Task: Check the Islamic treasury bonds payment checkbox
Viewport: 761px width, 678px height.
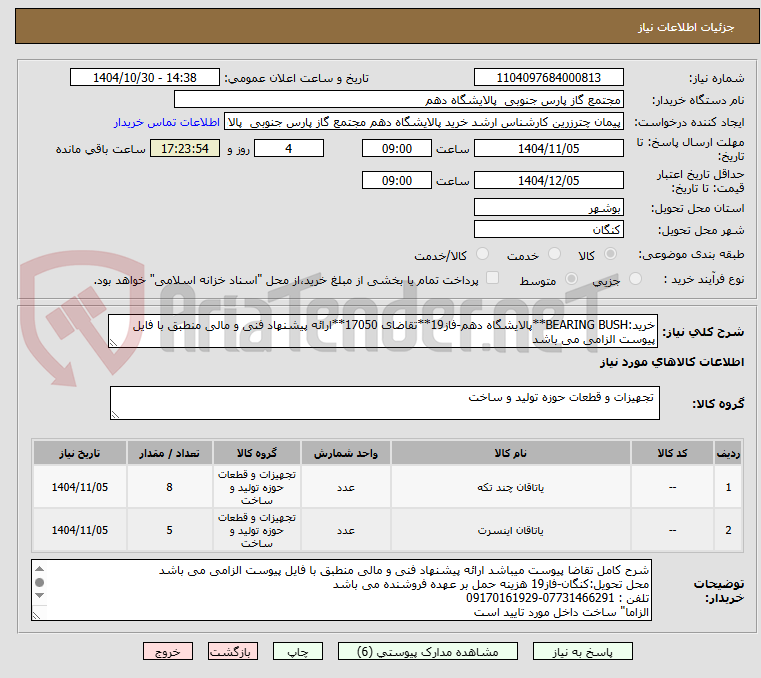Action: coord(493,278)
